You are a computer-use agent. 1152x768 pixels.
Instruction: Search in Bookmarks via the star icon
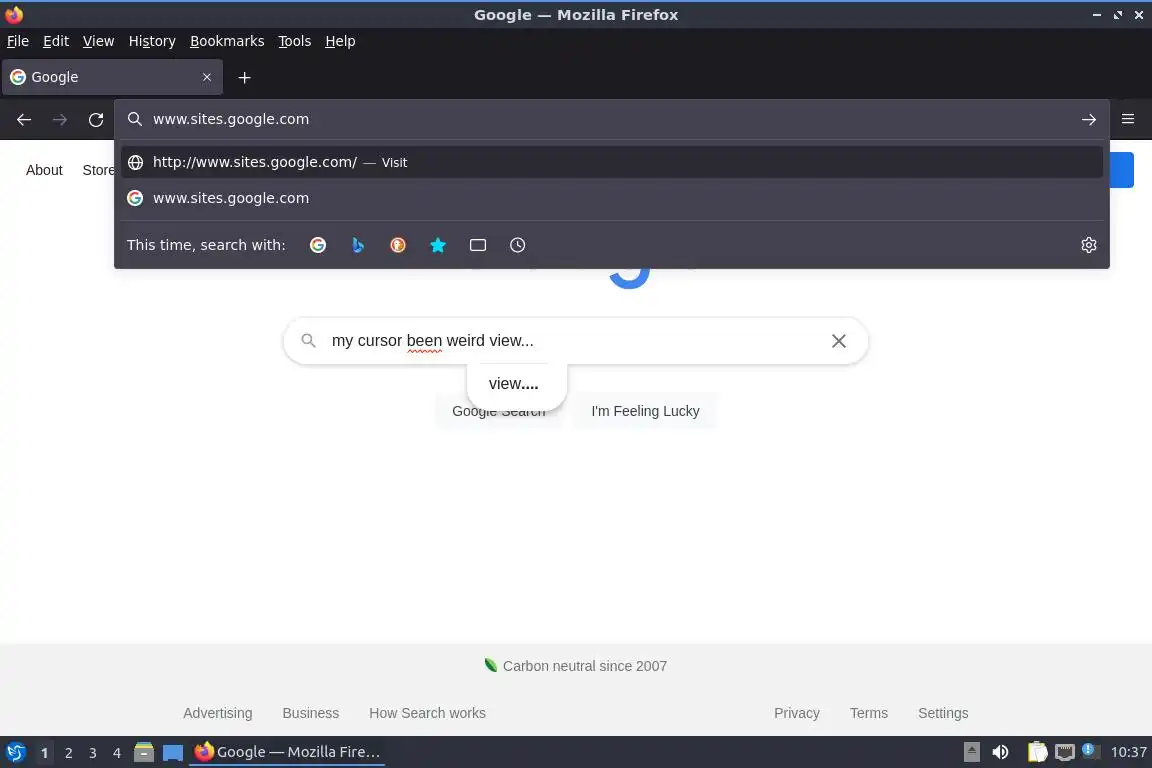[438, 245]
